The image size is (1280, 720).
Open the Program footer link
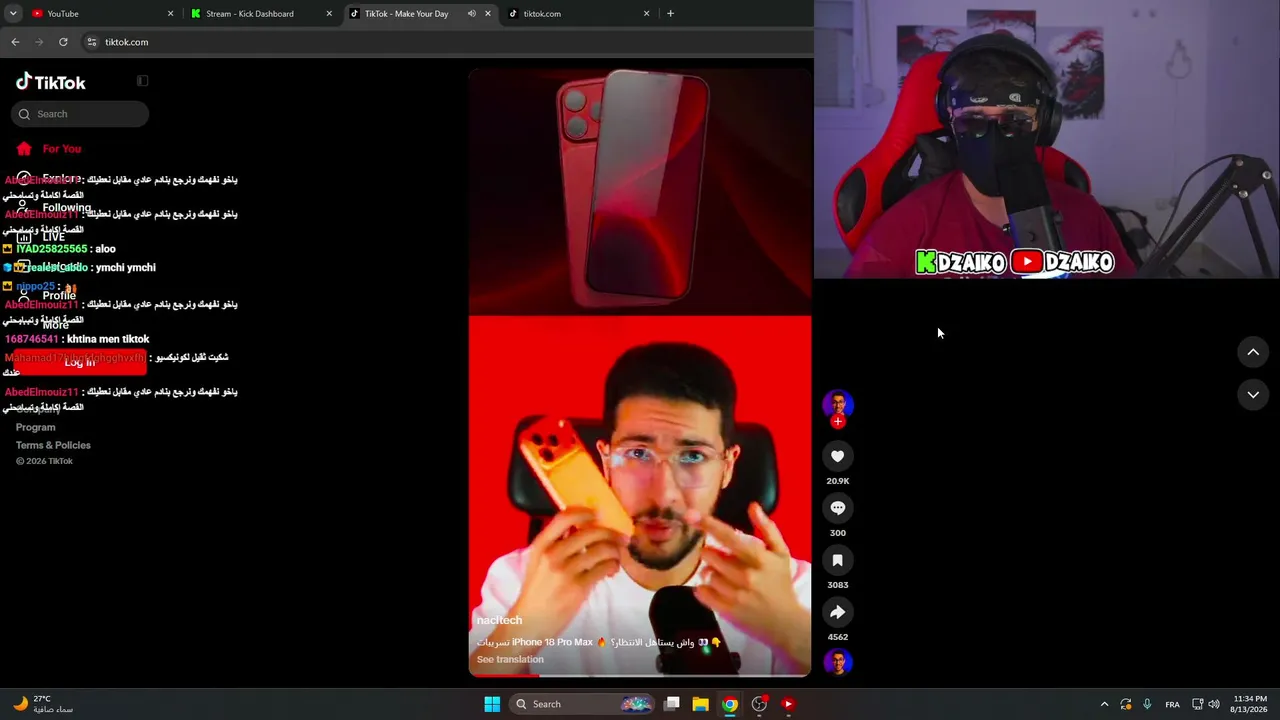pyautogui.click(x=36, y=427)
